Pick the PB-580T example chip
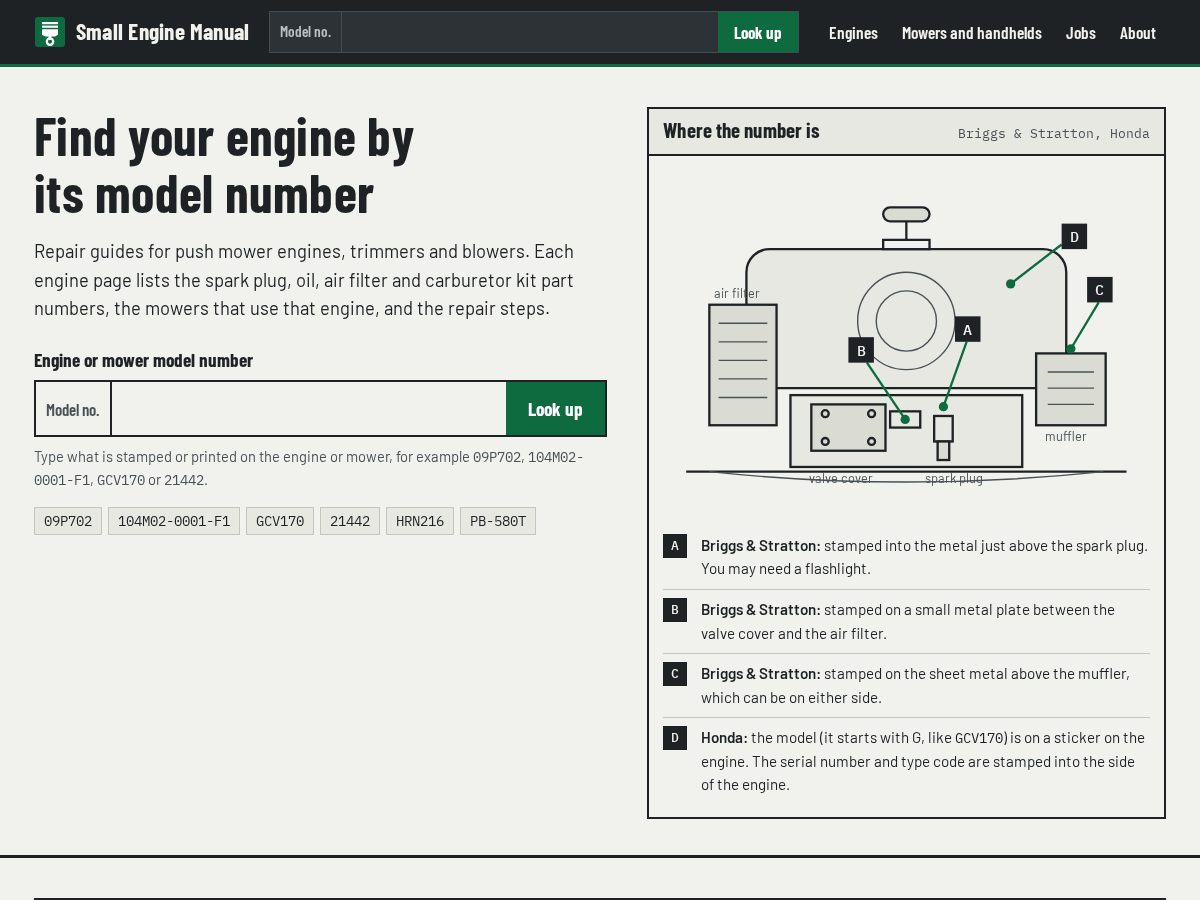The width and height of the screenshot is (1200, 900). [498, 521]
